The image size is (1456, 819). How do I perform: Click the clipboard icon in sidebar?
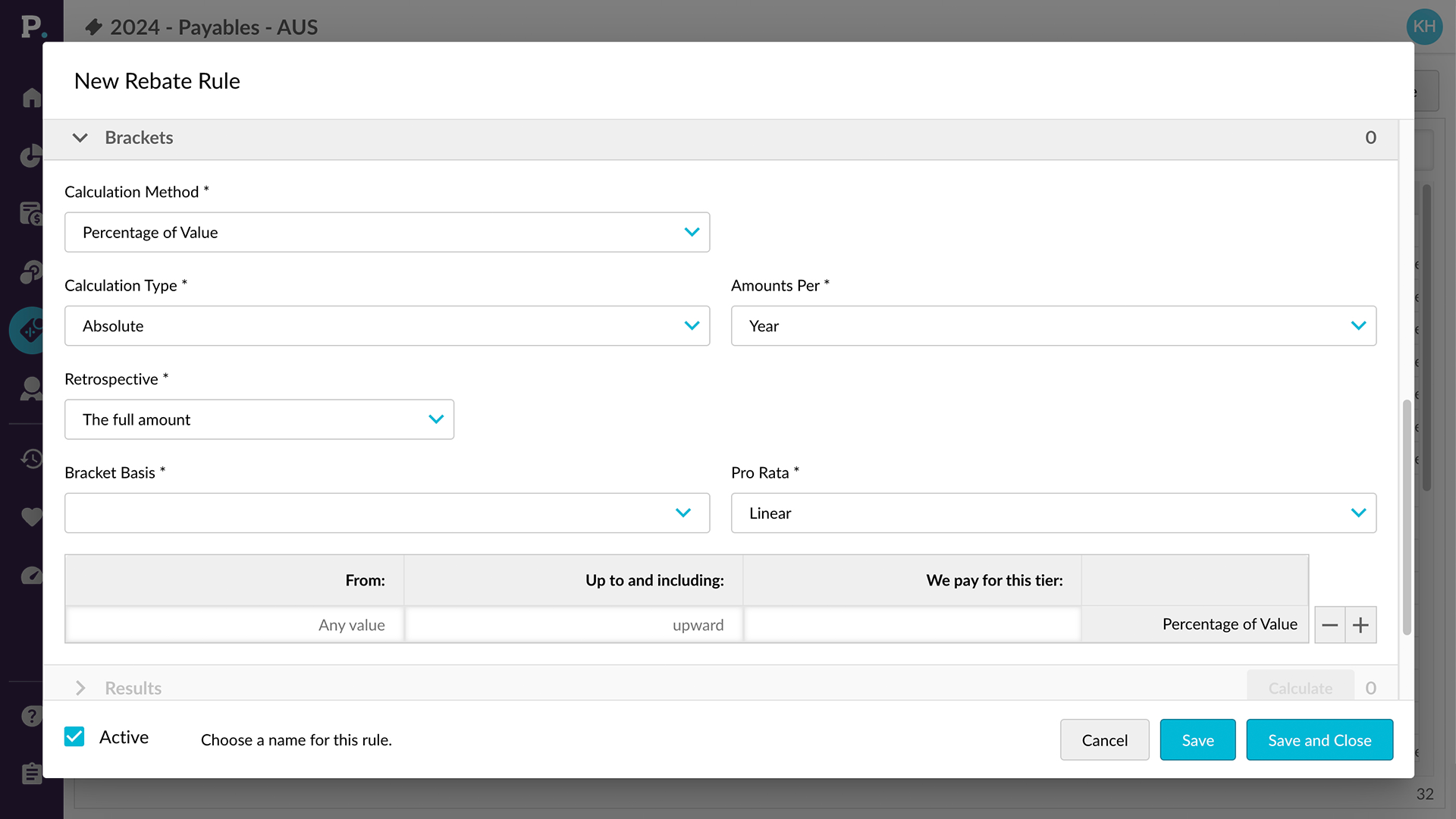(x=30, y=773)
